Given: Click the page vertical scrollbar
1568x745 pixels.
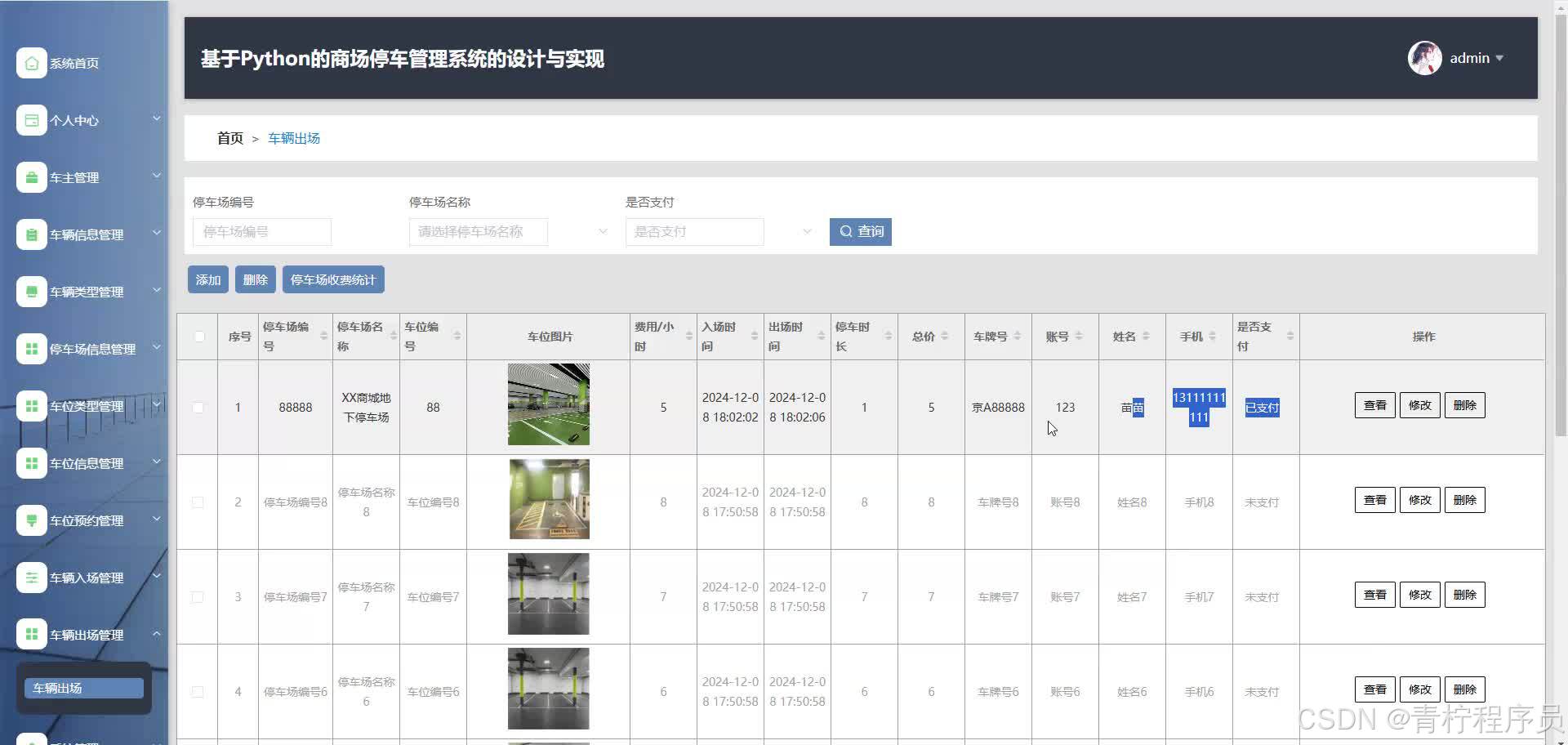Looking at the screenshot, I should [1560, 245].
